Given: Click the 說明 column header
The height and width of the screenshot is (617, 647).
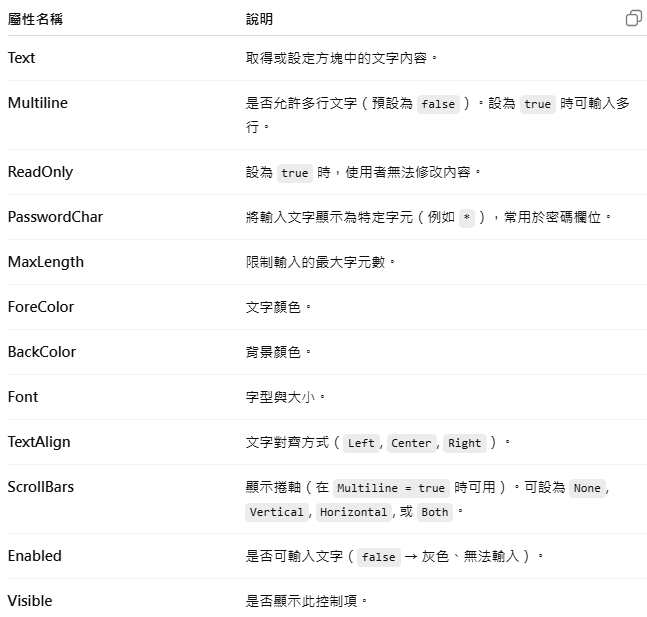Looking at the screenshot, I should click(x=259, y=19).
